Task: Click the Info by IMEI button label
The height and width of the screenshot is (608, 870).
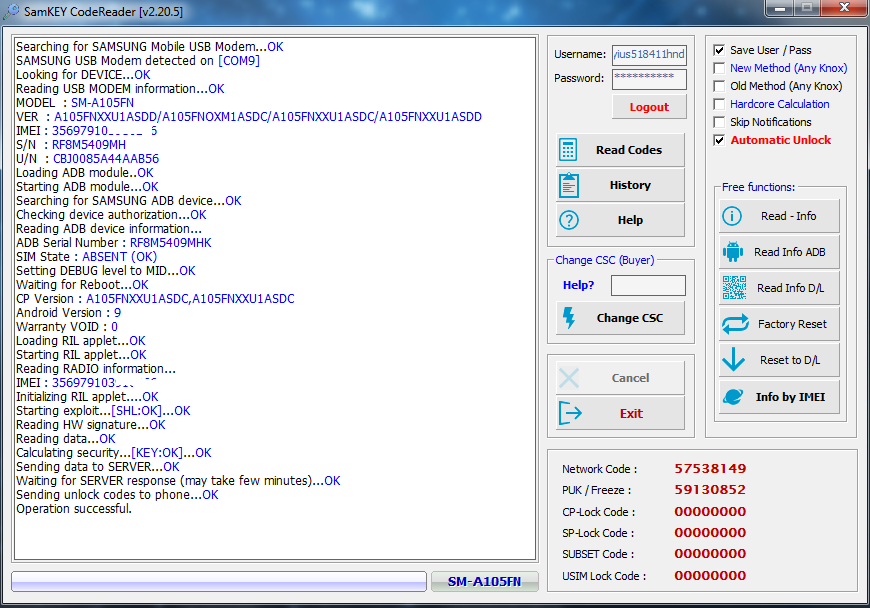Action: coord(790,397)
